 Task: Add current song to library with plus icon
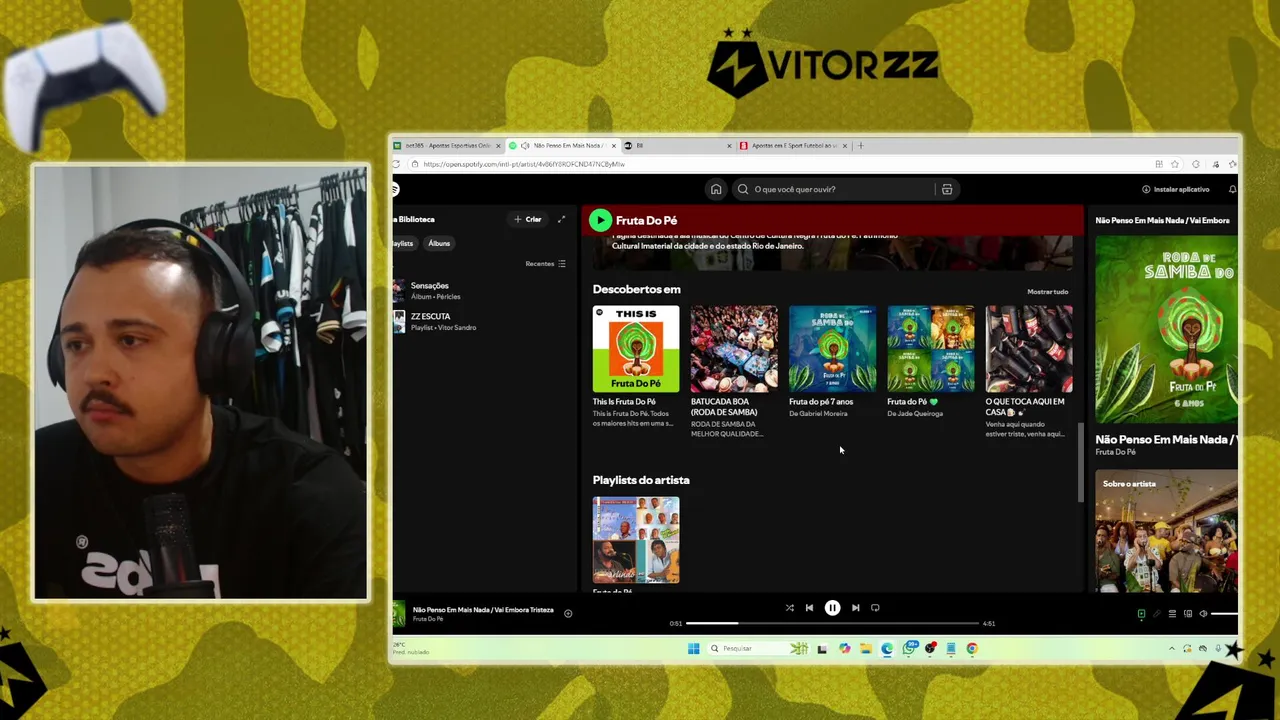click(x=568, y=613)
